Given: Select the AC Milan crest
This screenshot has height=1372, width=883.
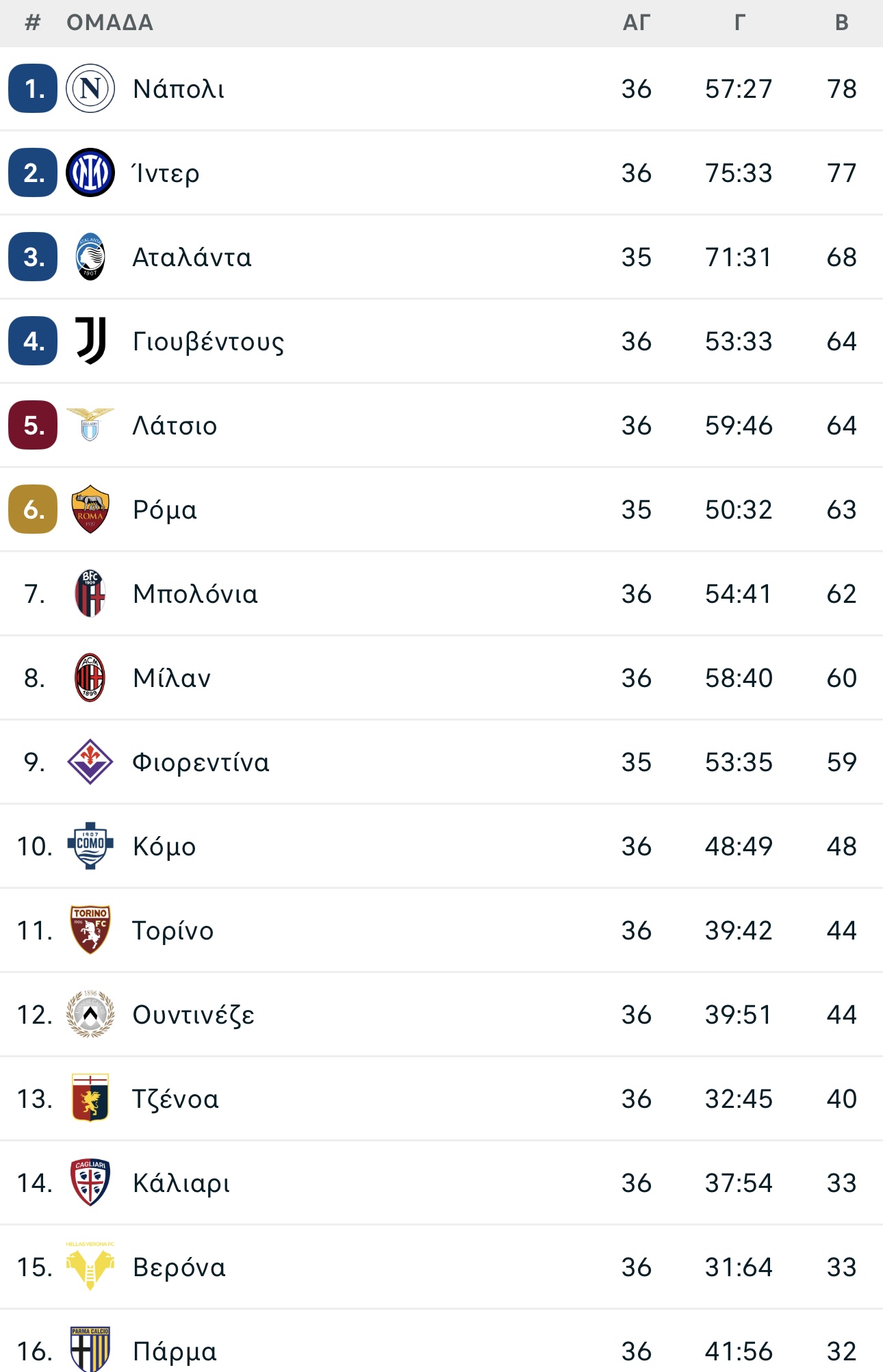Looking at the screenshot, I should point(90,677).
